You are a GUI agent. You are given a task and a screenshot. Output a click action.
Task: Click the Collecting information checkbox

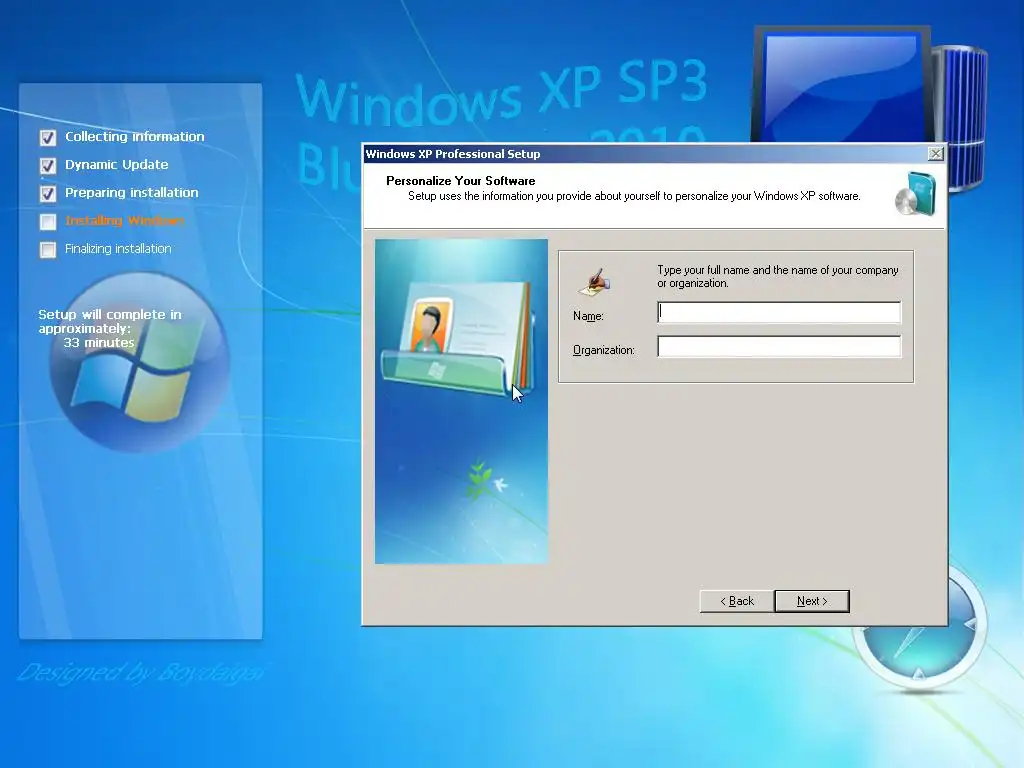pos(48,137)
